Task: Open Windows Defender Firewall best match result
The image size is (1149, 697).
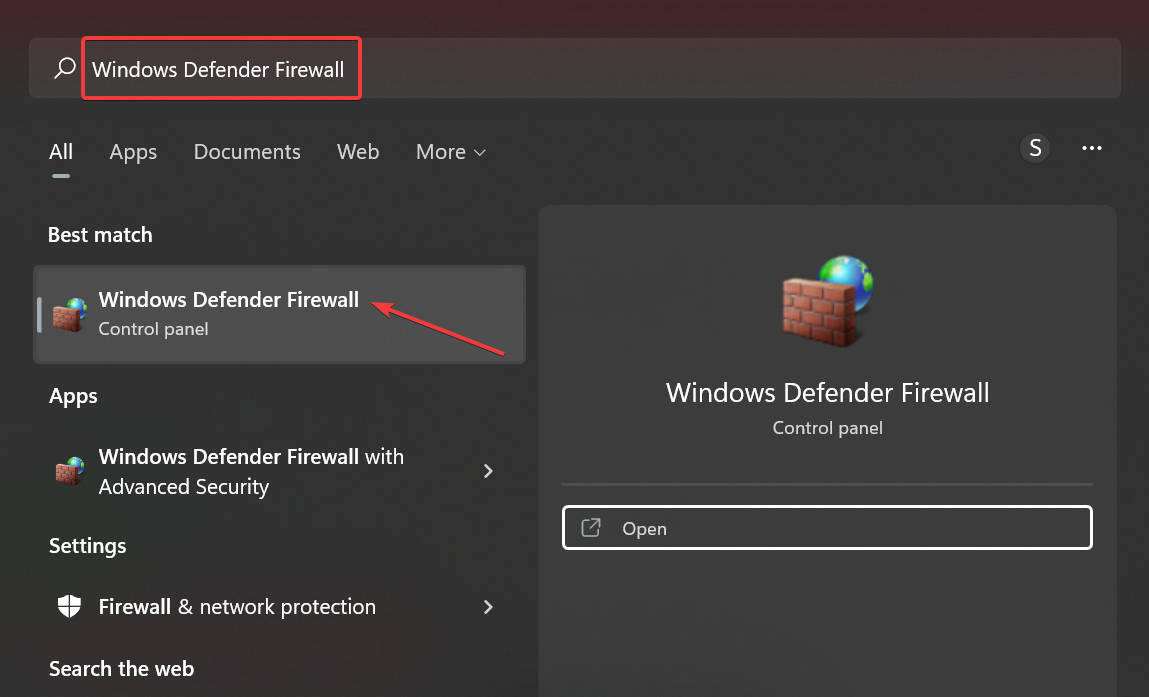Action: coord(280,314)
